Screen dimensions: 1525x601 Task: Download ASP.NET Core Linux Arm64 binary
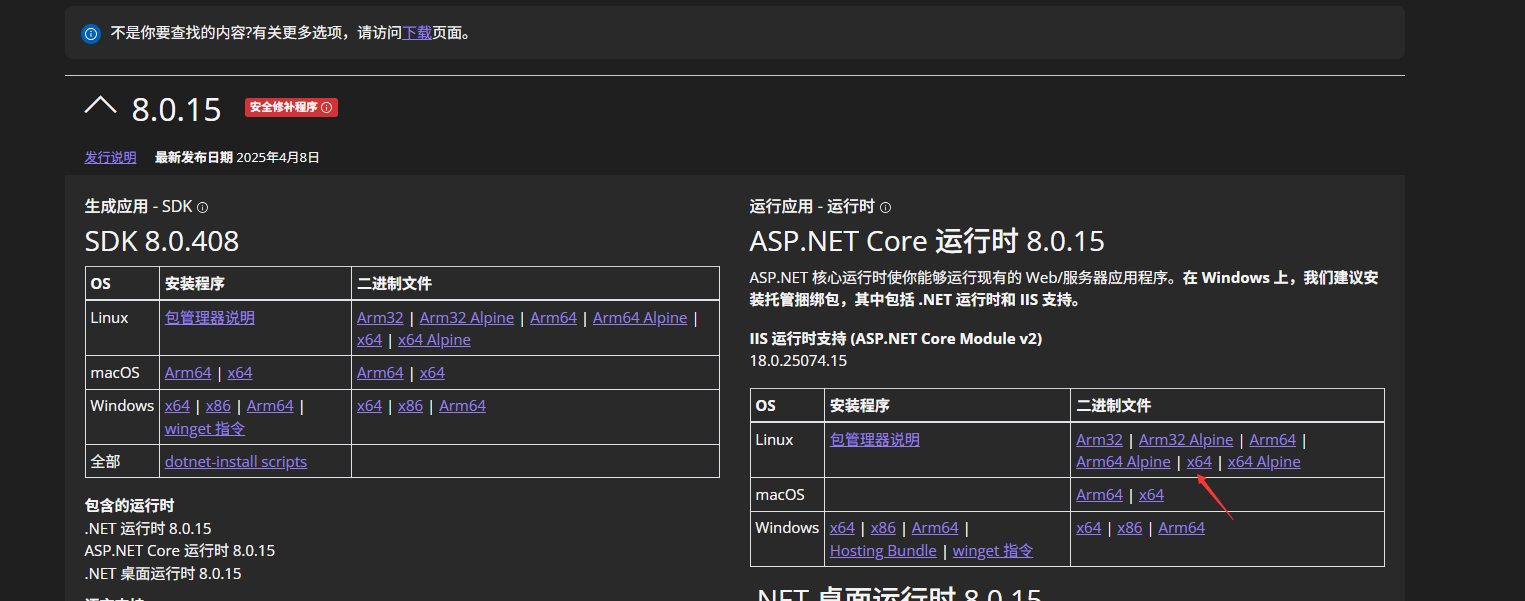coord(1272,439)
